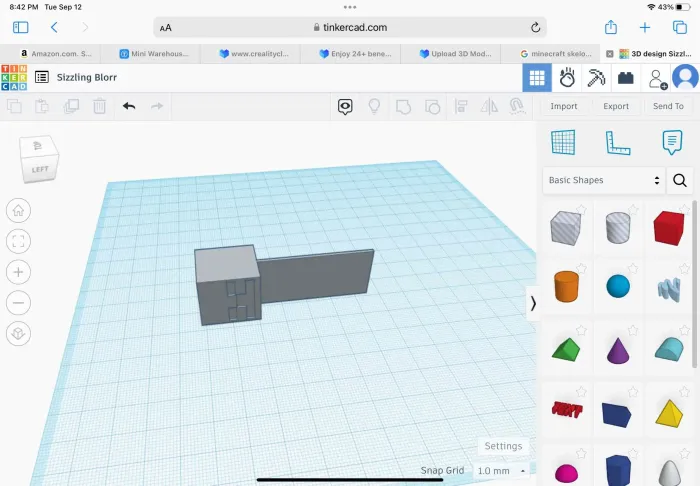The height and width of the screenshot is (486, 700).
Task: Click the Fit all in view icon
Action: 19,241
